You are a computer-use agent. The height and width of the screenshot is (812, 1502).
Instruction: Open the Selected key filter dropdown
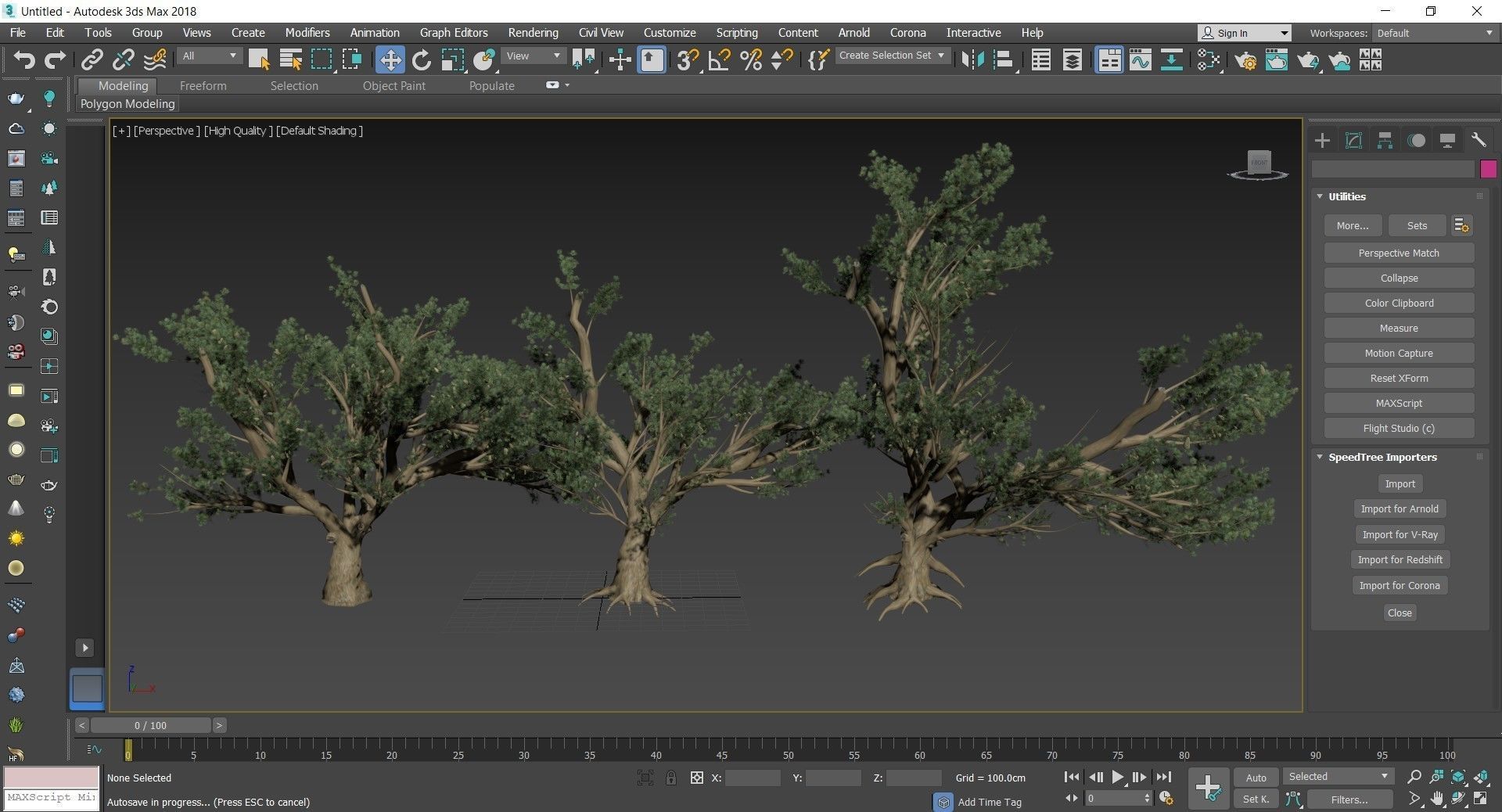pyautogui.click(x=1339, y=776)
